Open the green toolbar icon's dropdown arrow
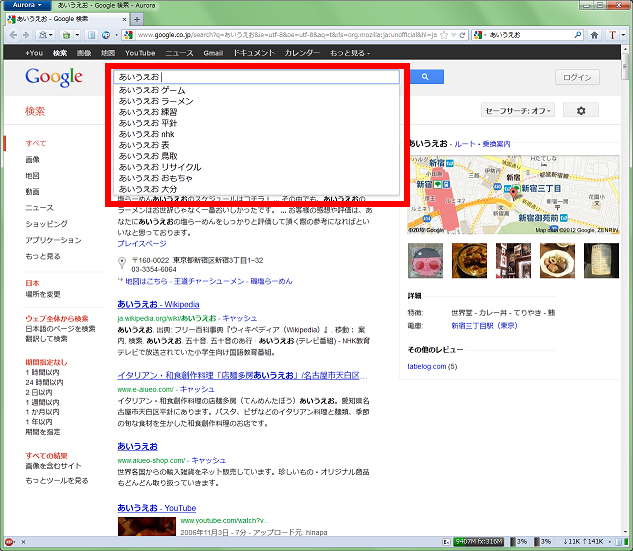This screenshot has width=633, height=551. click(77, 35)
